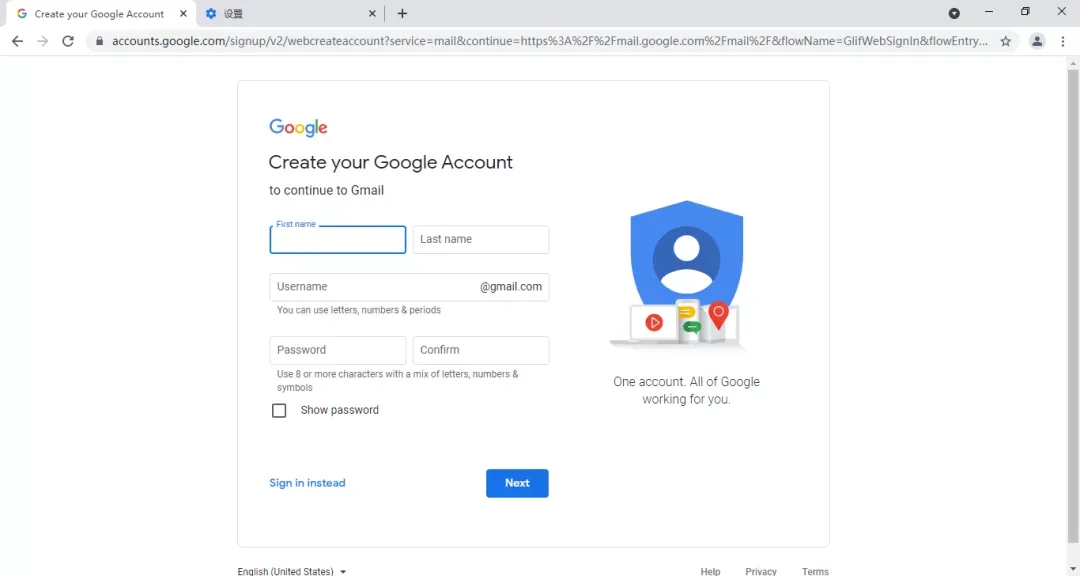Go back using the browser back arrow
Viewport: 1080px width, 576px height.
coord(17,41)
